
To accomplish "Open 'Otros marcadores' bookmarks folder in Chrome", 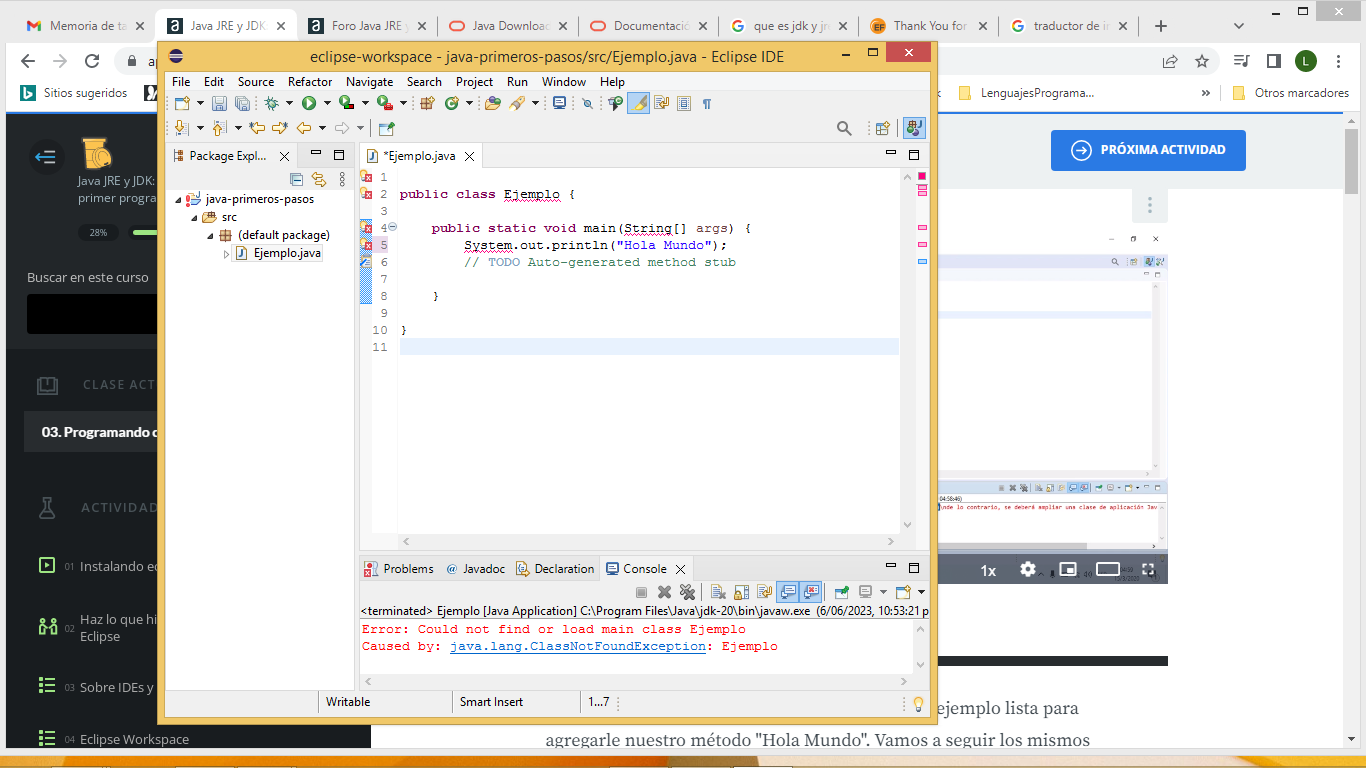I will coord(1293,93).
